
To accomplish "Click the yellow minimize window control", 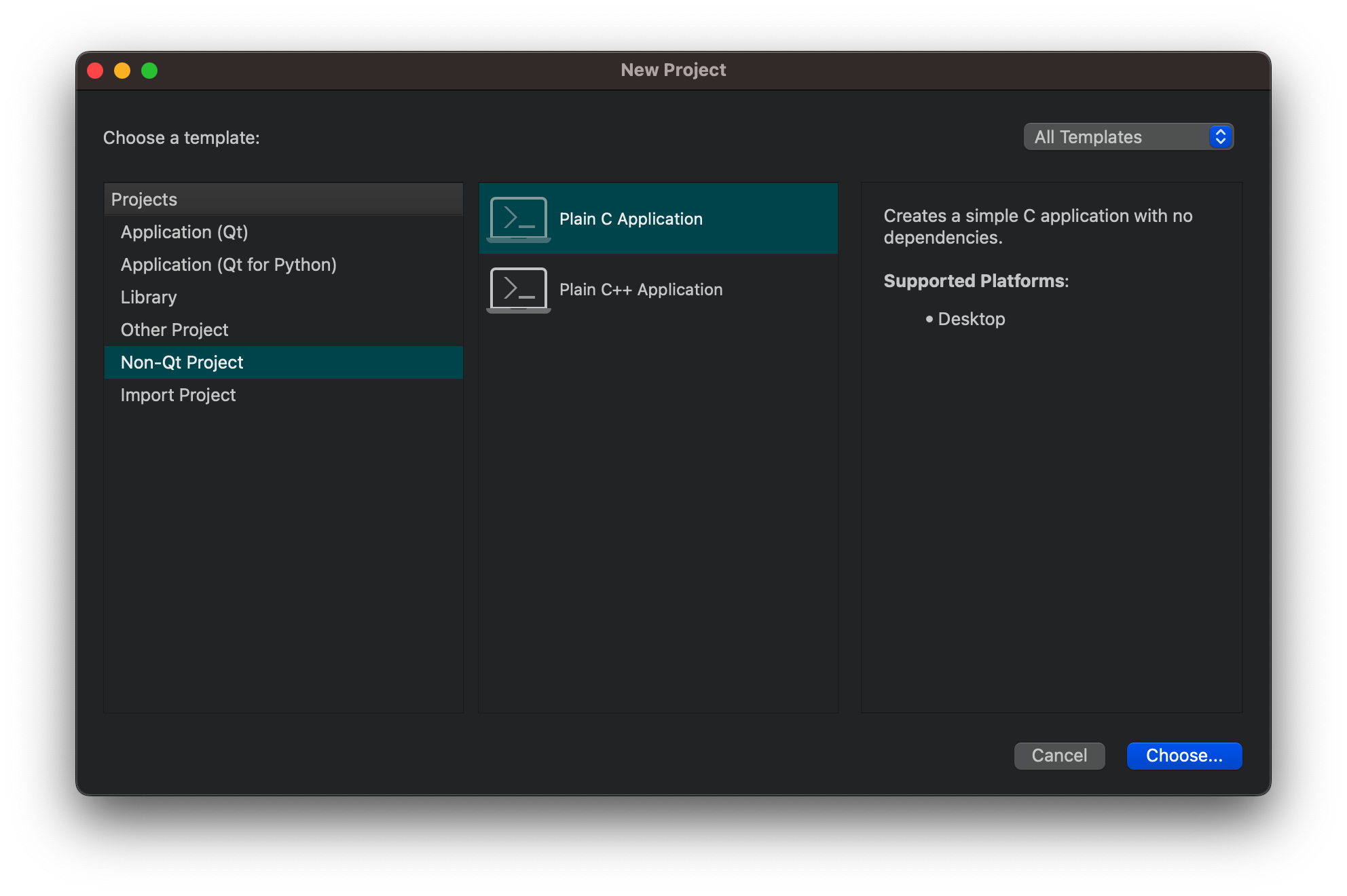I will tap(122, 70).
